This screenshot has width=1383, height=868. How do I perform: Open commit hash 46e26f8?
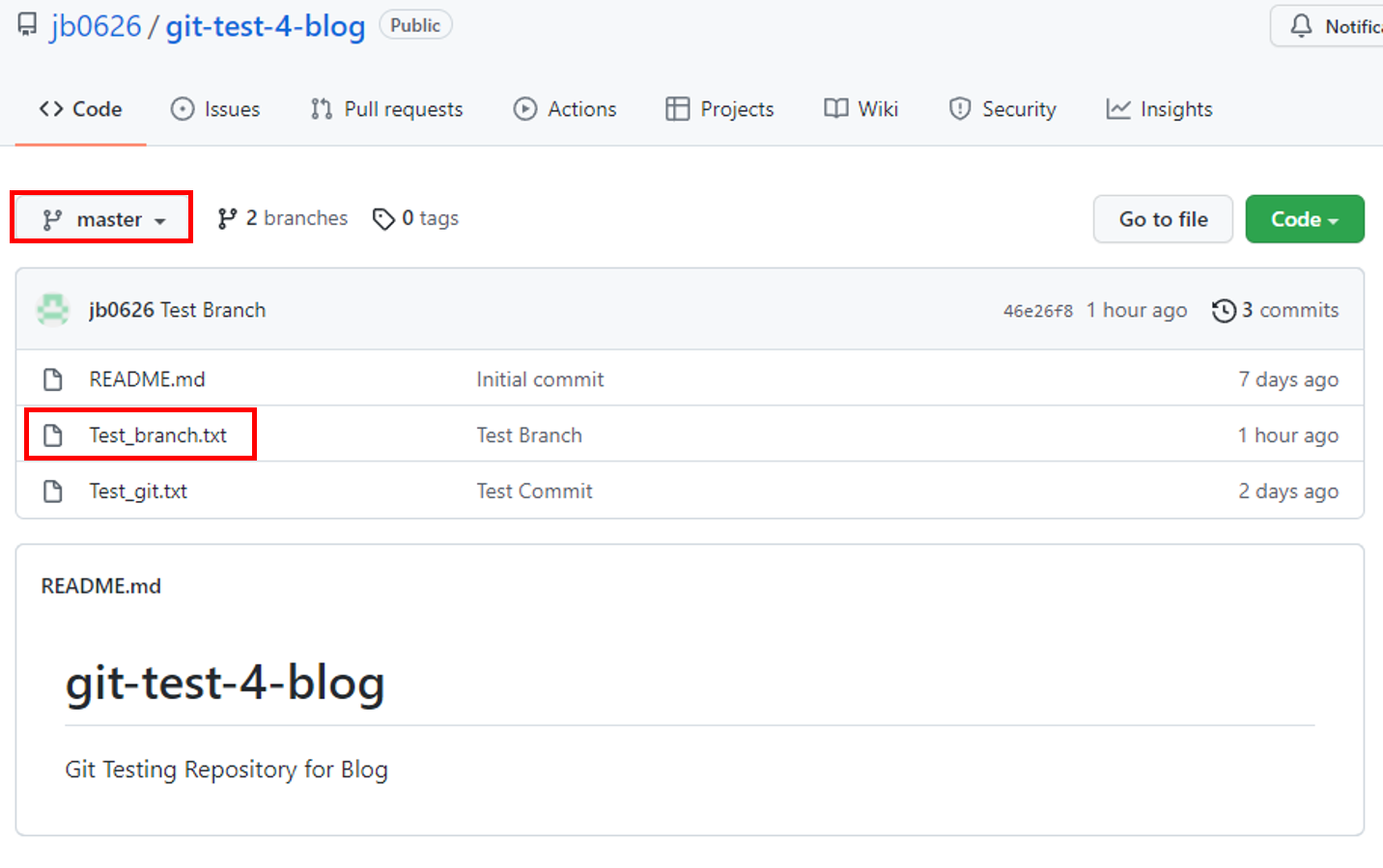pyautogui.click(x=1038, y=311)
